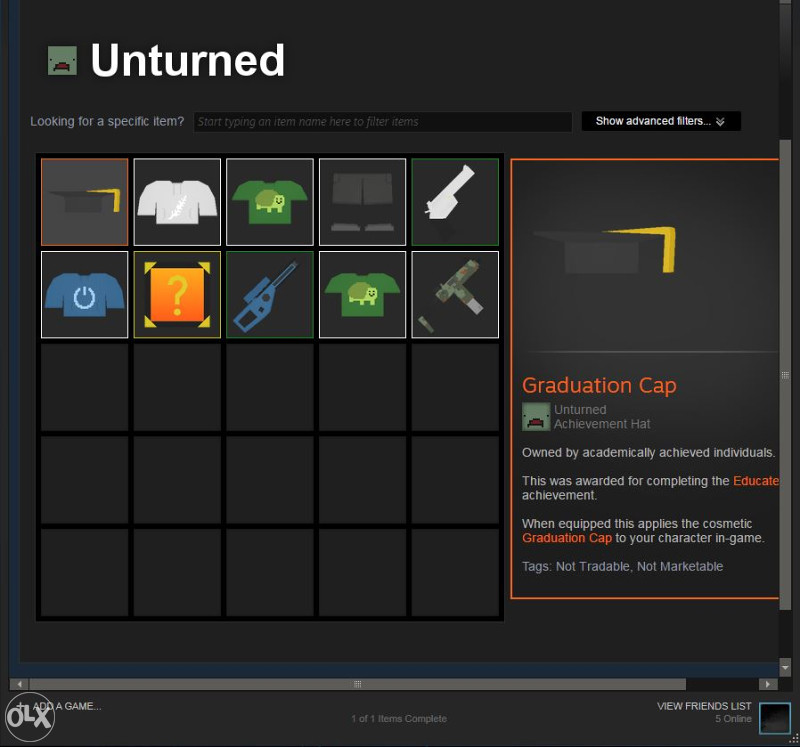Select the blue power-symbol shirt item
Viewport: 800px width, 747px height.
tap(85, 294)
